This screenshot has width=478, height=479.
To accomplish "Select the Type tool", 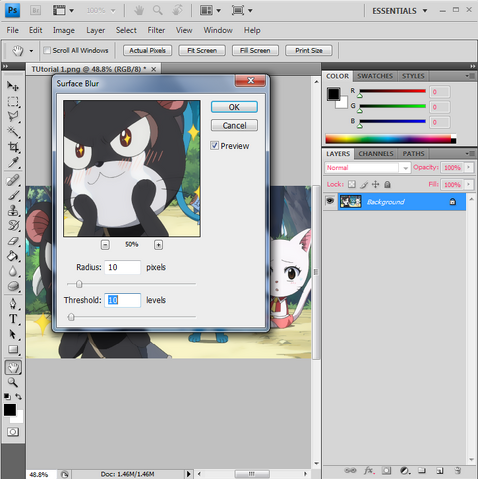I will tap(13, 319).
